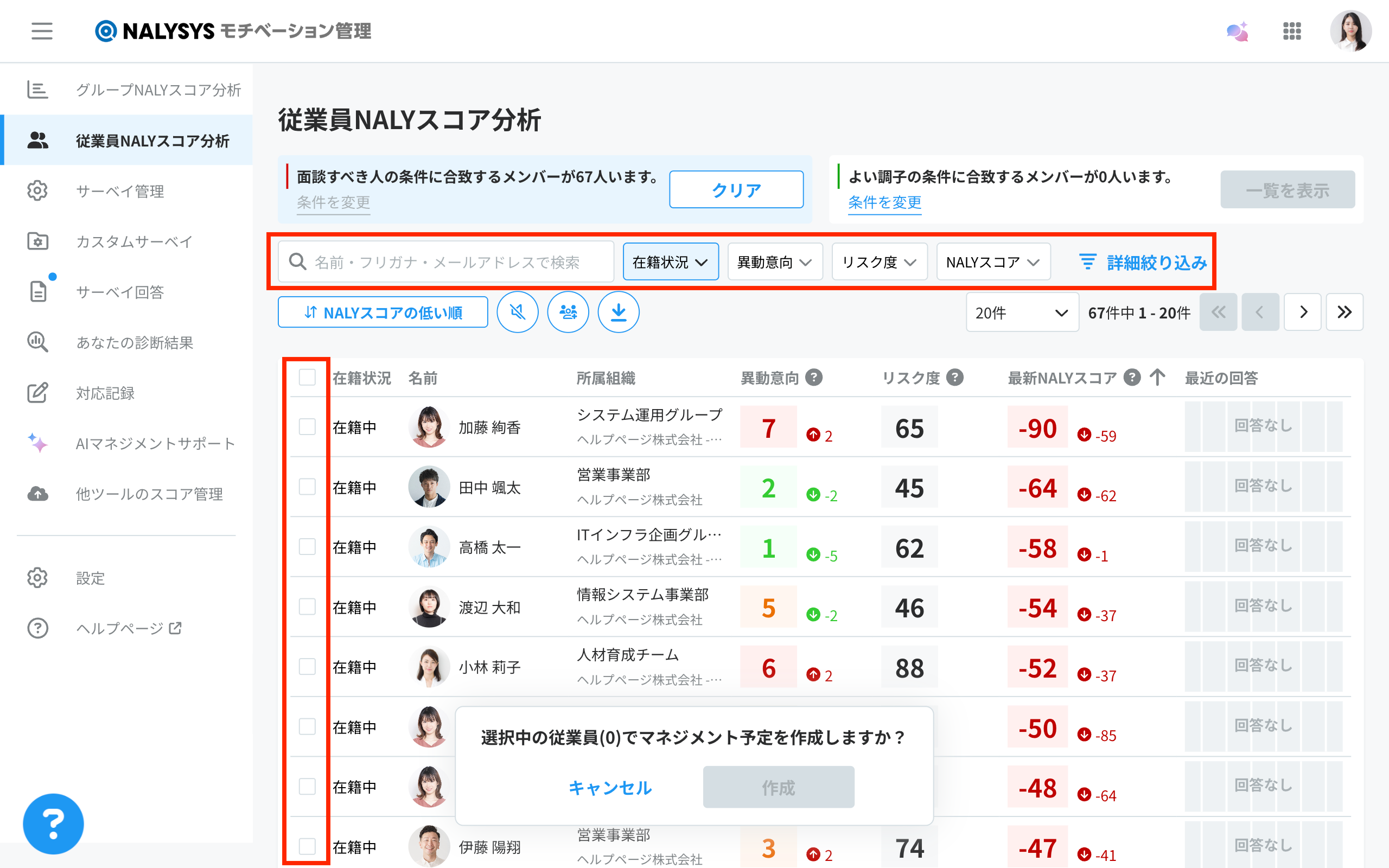Viewport: 1389px width, 868px height.
Task: Click キャンセル in the dialog
Action: (x=609, y=788)
